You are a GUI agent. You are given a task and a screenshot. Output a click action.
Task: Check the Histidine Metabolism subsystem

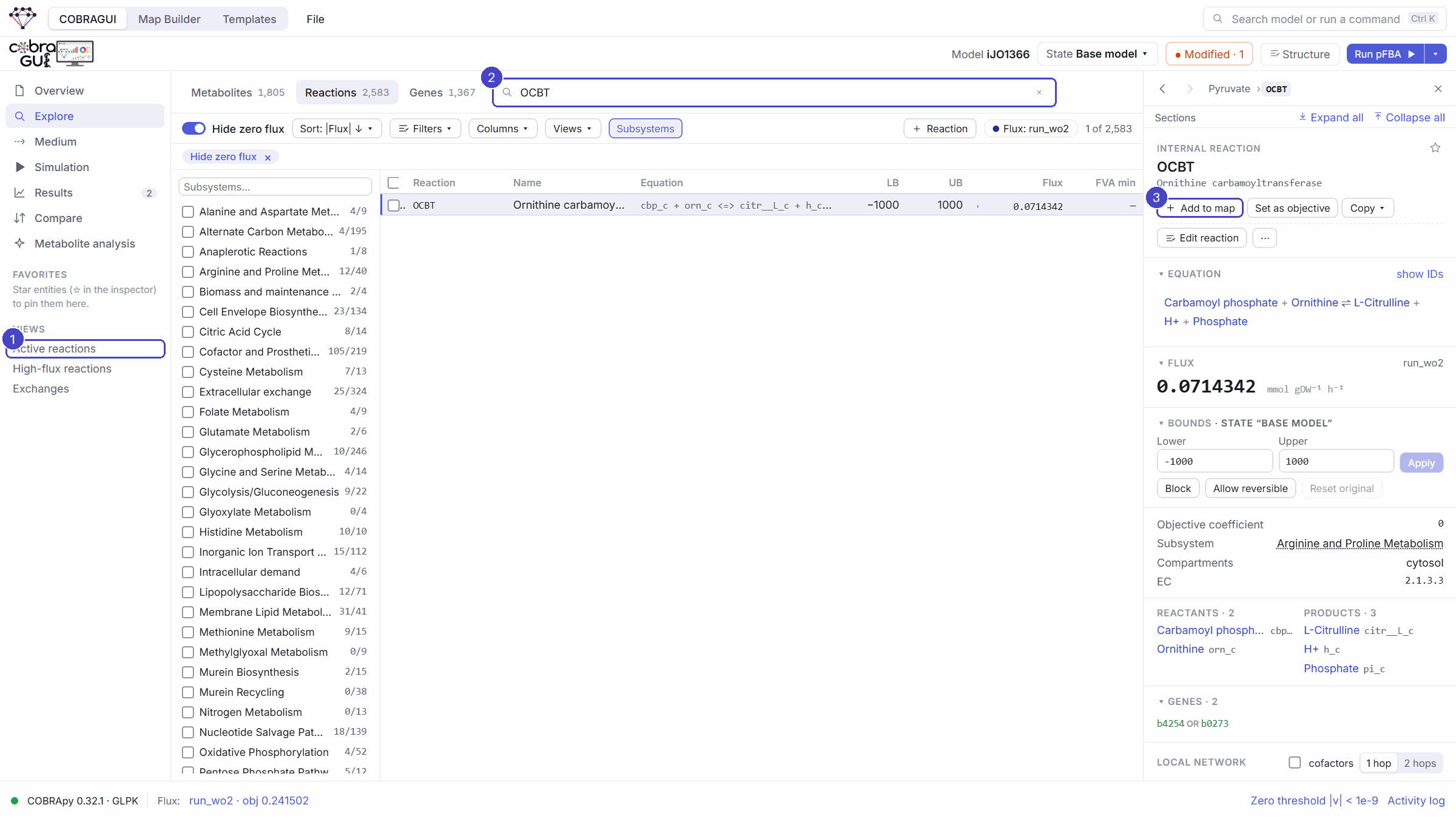click(188, 532)
